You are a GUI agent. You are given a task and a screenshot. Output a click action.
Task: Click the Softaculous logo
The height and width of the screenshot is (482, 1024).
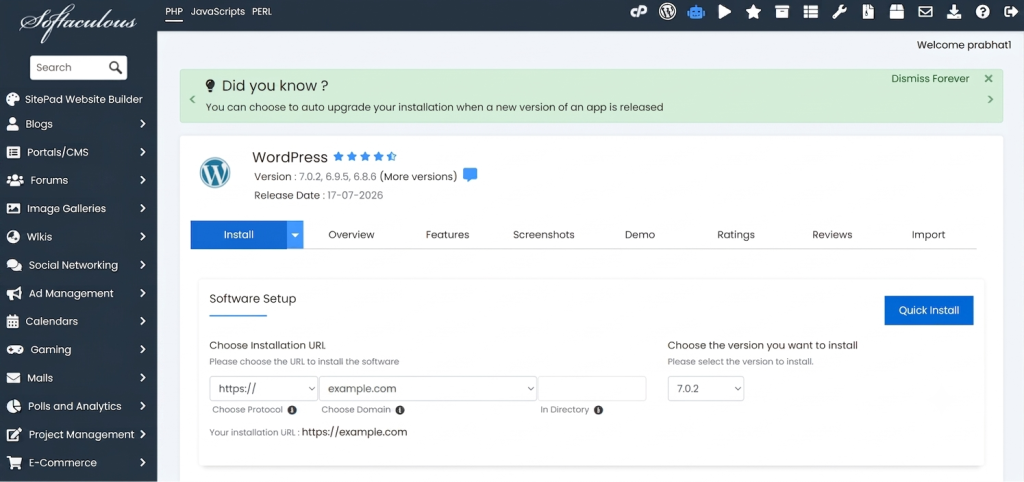click(78, 24)
